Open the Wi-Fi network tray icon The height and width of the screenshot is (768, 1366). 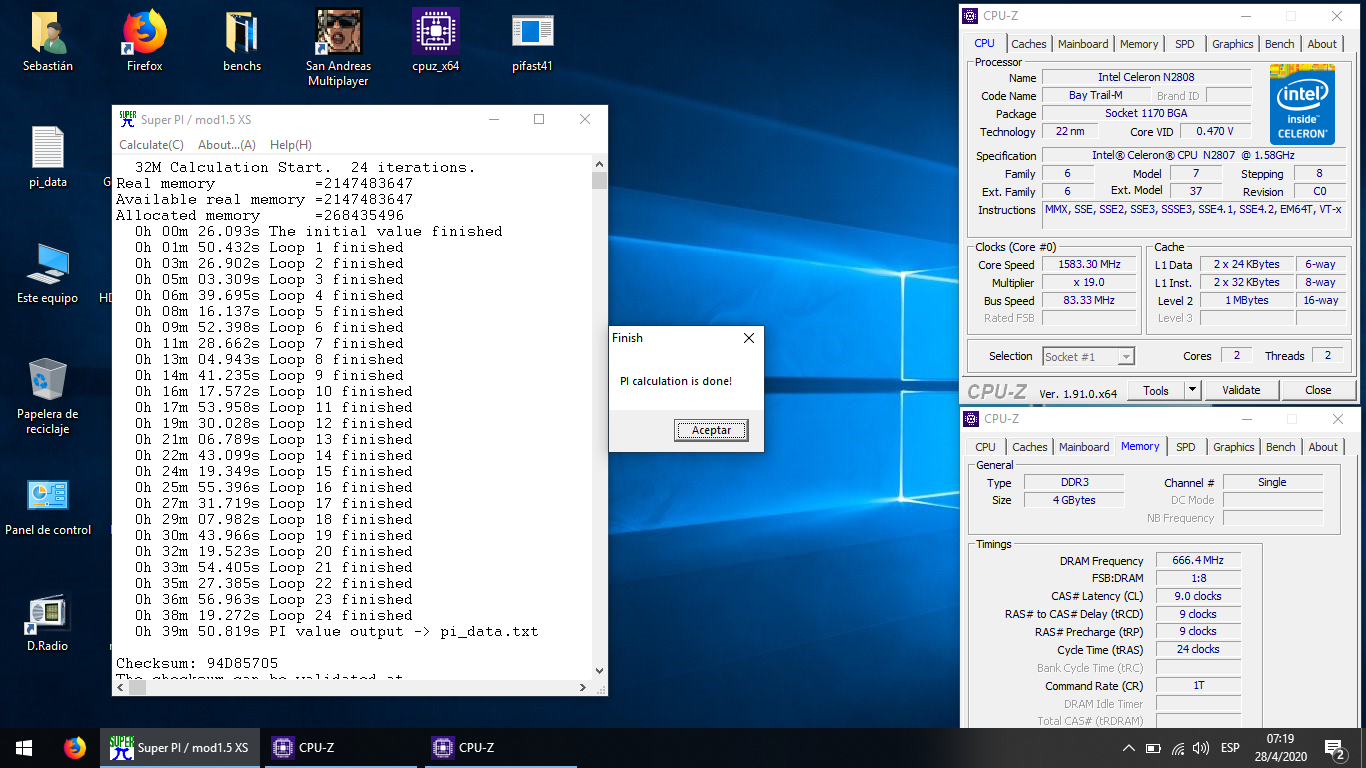click(1177, 748)
